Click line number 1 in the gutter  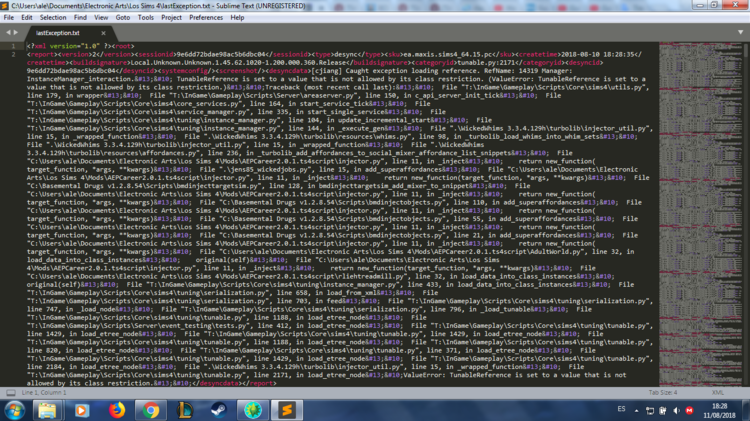tap(13, 46)
